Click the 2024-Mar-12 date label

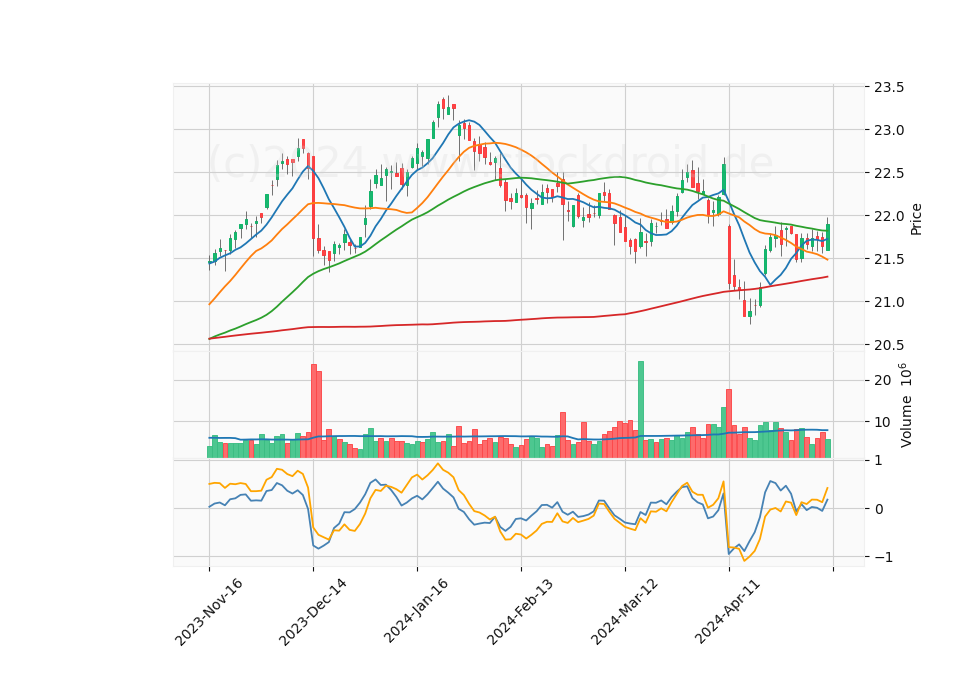tap(624, 611)
